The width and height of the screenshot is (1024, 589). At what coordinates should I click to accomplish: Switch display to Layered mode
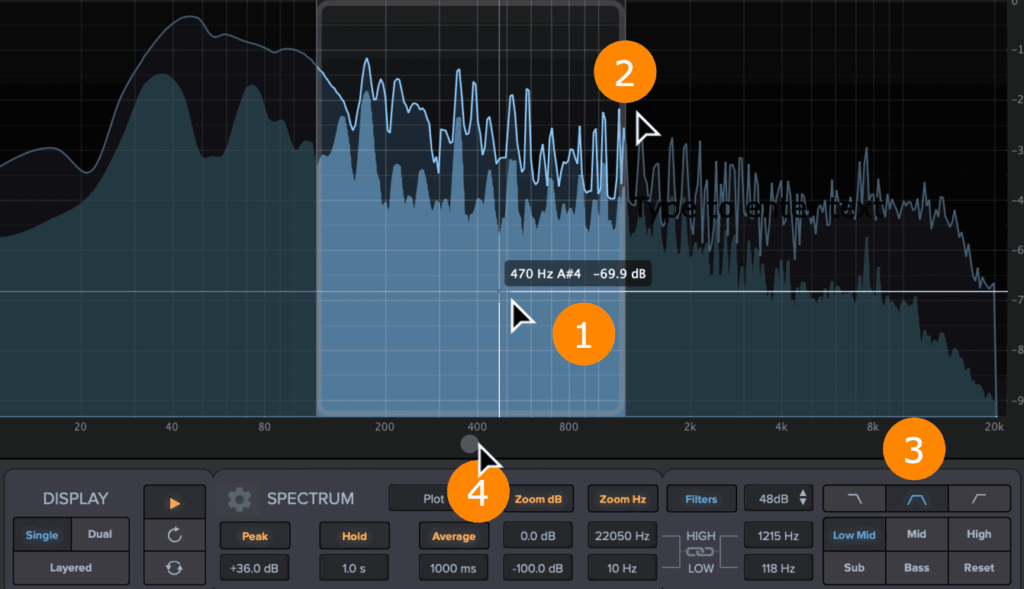click(71, 567)
